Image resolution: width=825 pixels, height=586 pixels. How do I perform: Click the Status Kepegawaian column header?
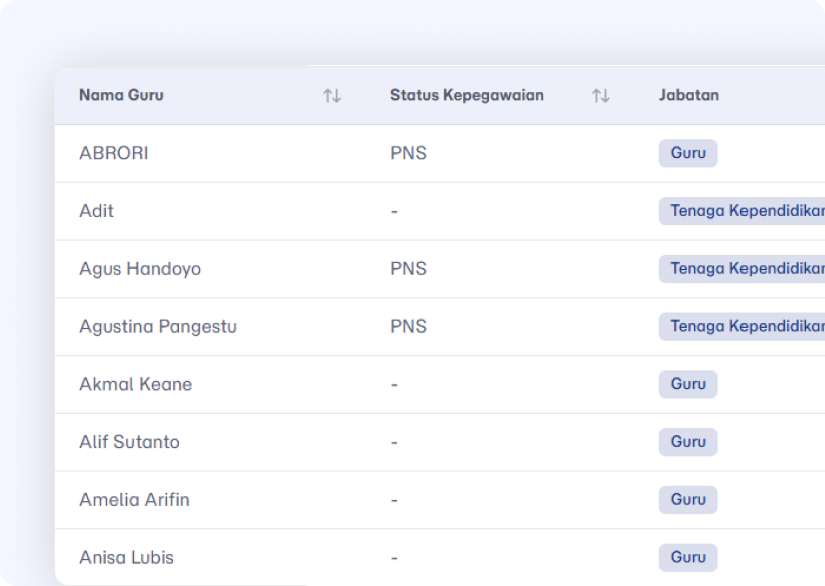pyautogui.click(x=467, y=95)
